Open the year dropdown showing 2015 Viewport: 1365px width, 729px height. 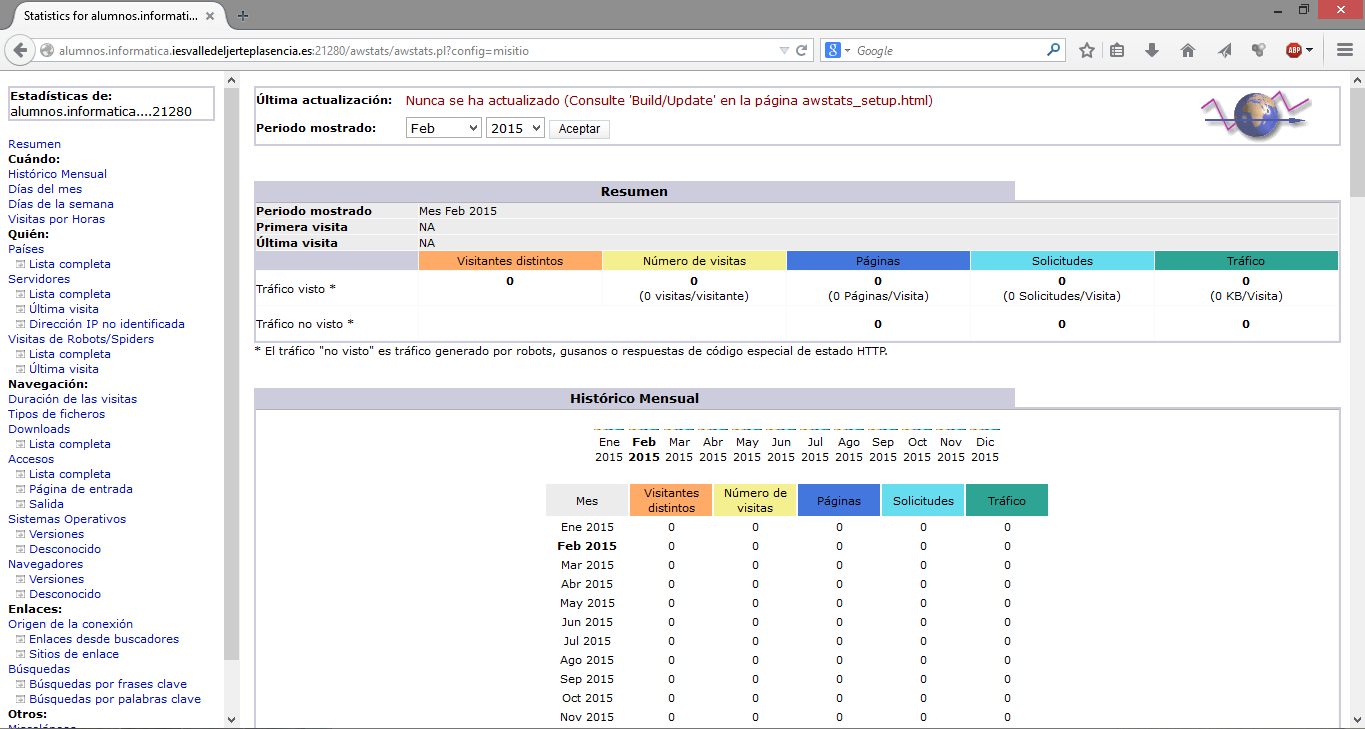514,128
